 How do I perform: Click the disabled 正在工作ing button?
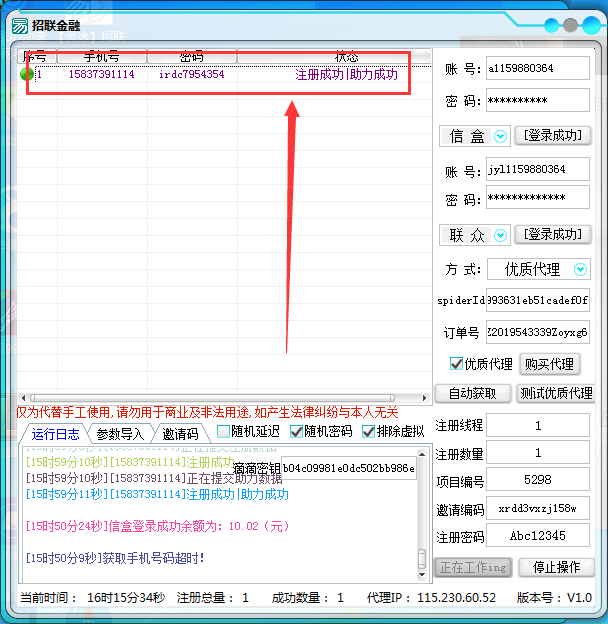(x=473, y=567)
